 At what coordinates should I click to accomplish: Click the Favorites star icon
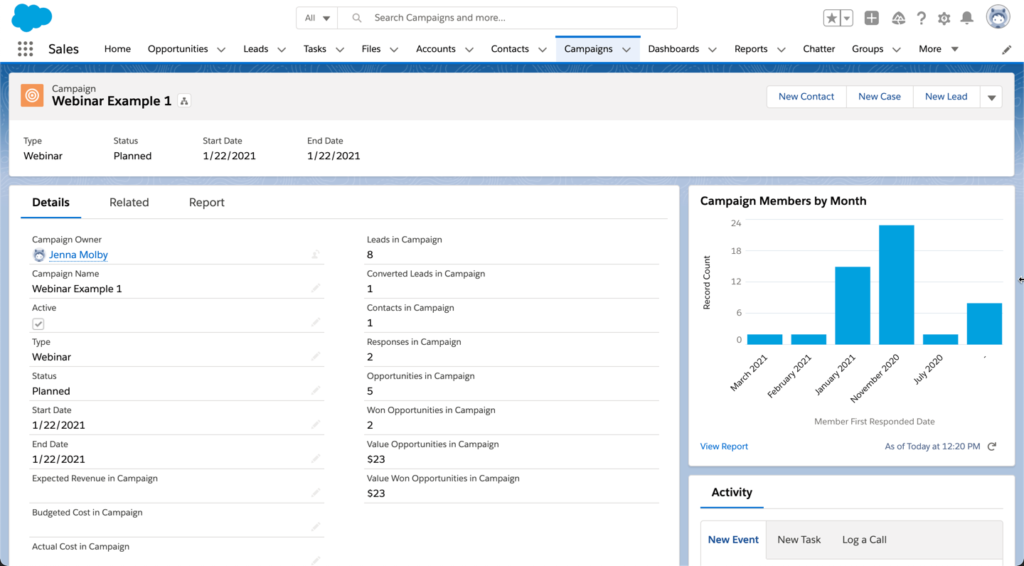832,18
